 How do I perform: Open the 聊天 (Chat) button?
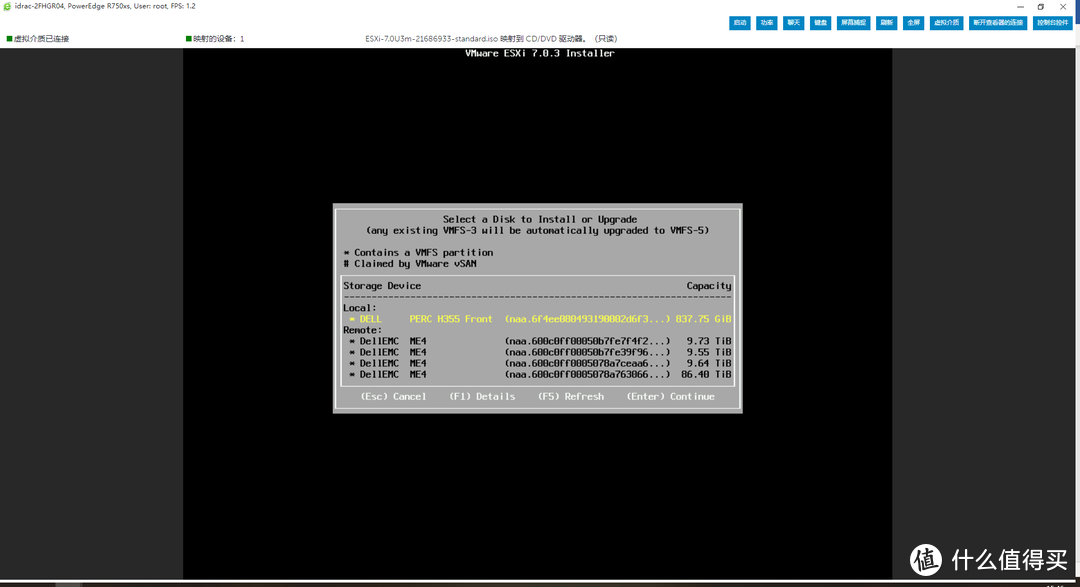click(793, 23)
